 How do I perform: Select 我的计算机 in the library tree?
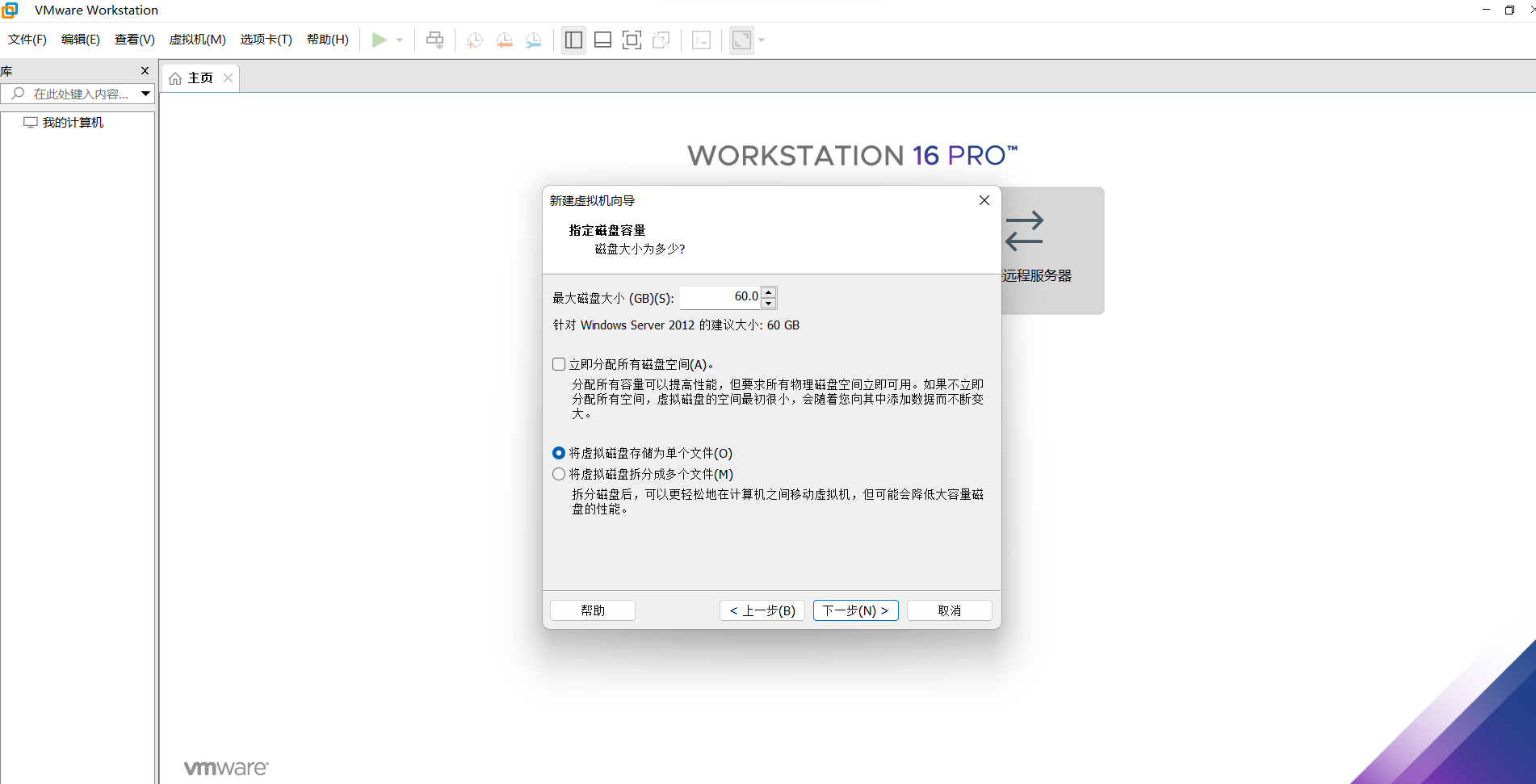(x=73, y=123)
